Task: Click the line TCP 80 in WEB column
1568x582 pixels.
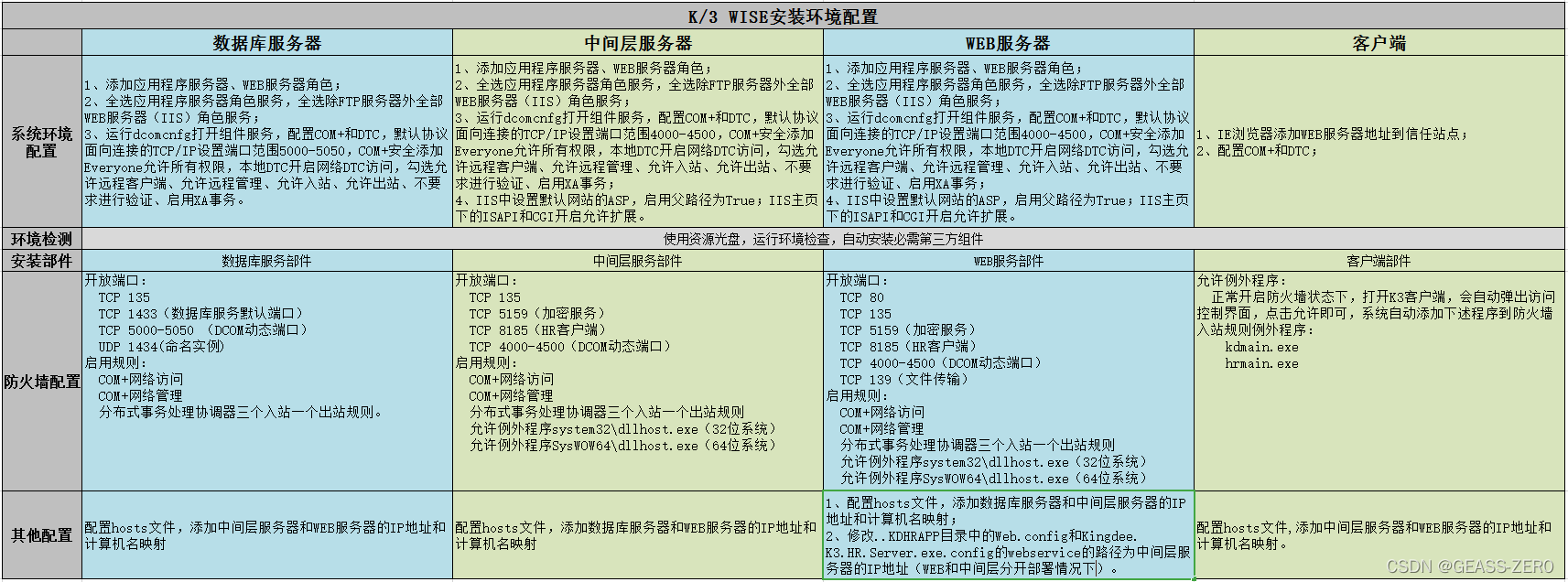Action: click(x=862, y=297)
